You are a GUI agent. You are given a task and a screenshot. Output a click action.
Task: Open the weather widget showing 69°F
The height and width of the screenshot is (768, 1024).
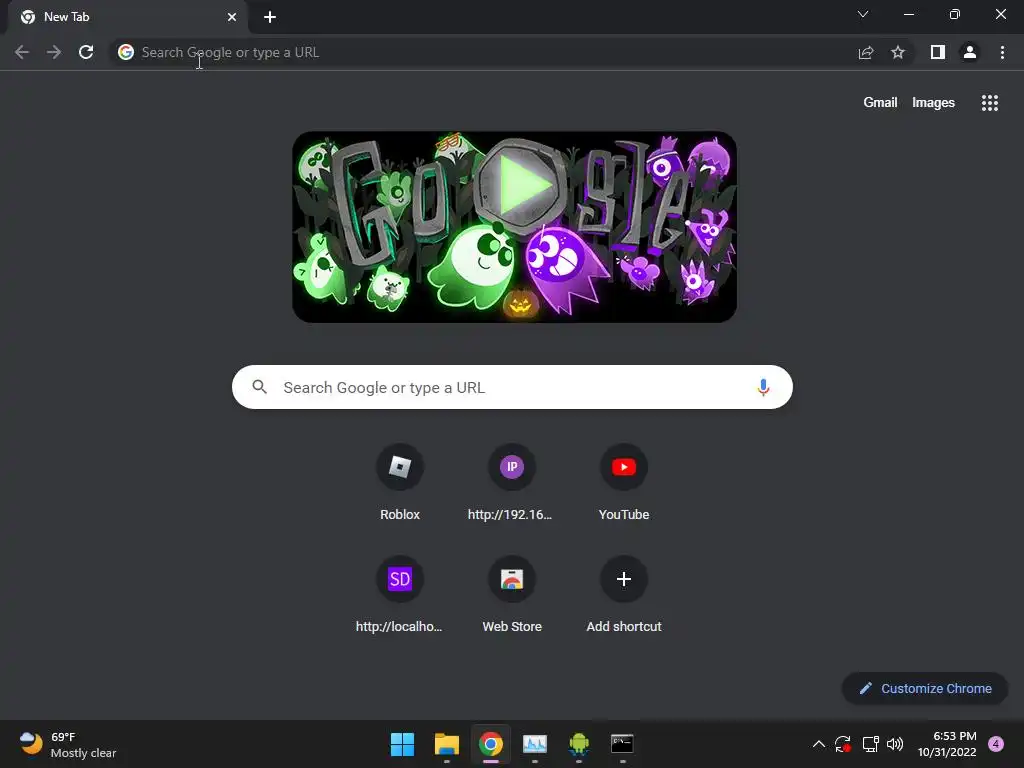click(x=67, y=744)
